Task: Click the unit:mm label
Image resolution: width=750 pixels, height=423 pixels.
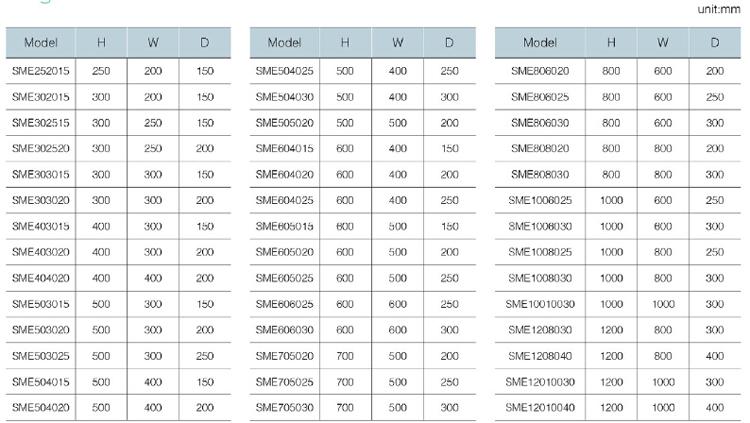Action: pos(719,9)
